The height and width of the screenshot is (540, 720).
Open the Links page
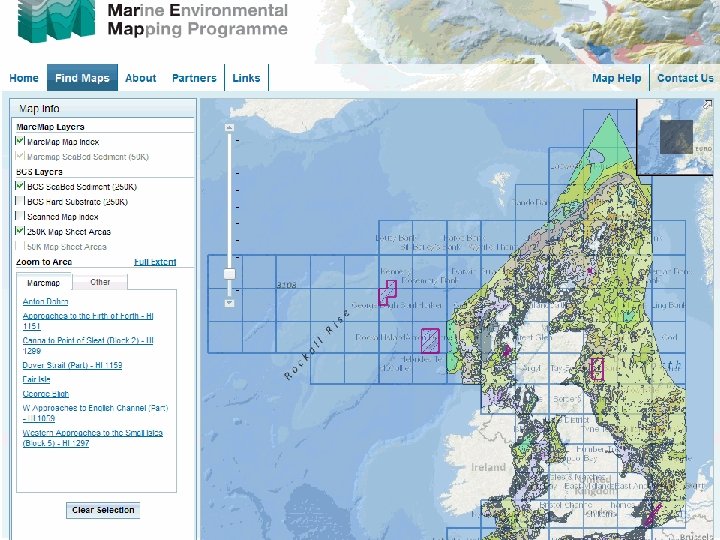246,78
